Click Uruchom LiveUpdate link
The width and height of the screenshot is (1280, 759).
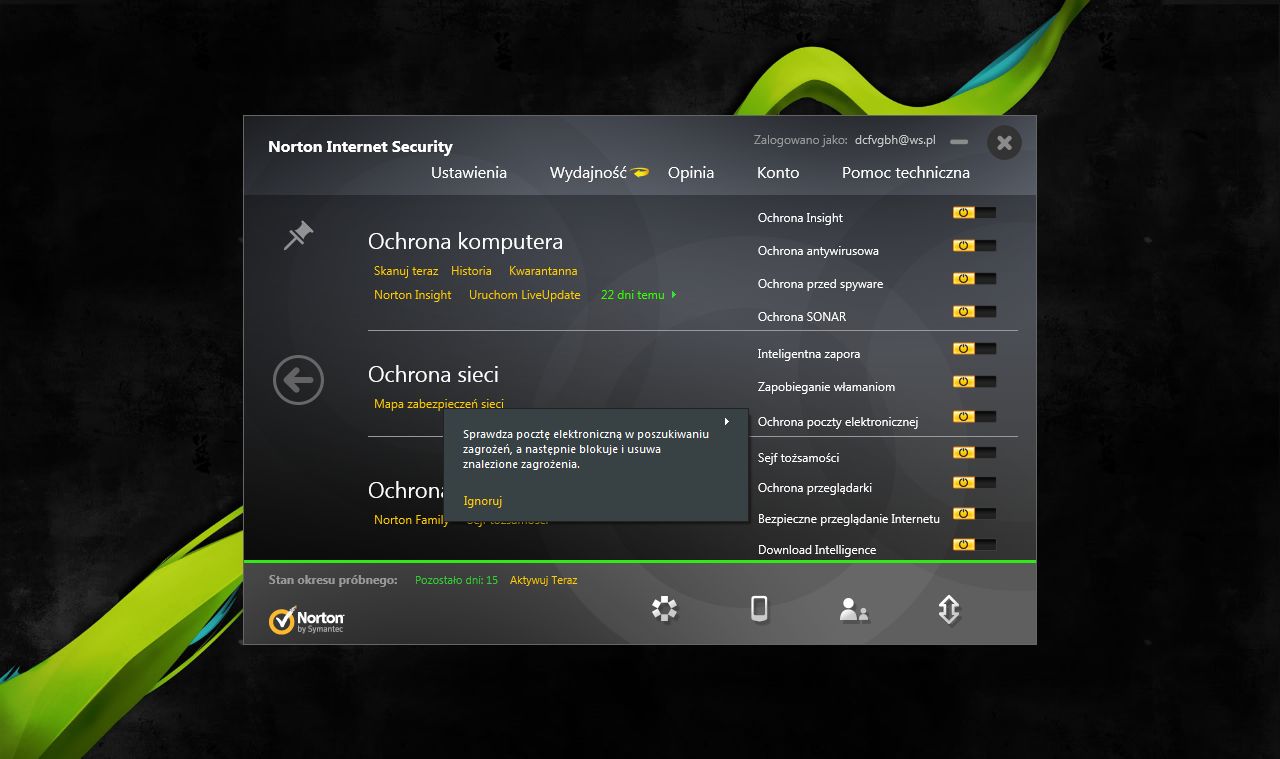tap(525, 295)
